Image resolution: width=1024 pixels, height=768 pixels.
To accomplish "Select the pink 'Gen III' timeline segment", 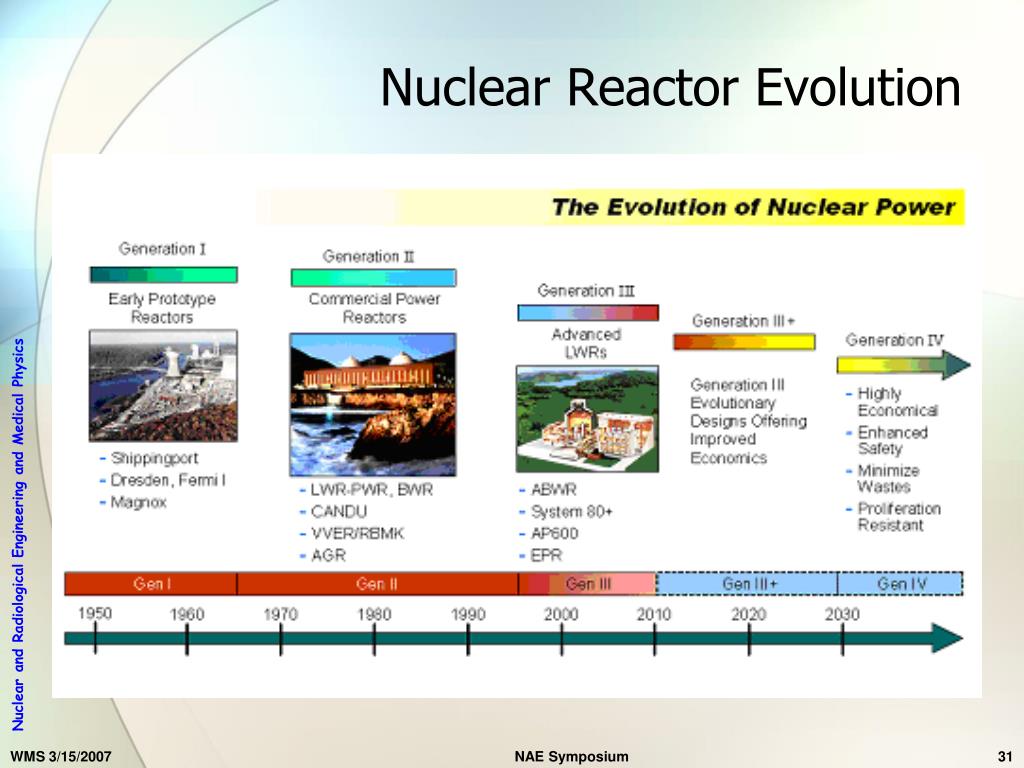I will [x=587, y=584].
